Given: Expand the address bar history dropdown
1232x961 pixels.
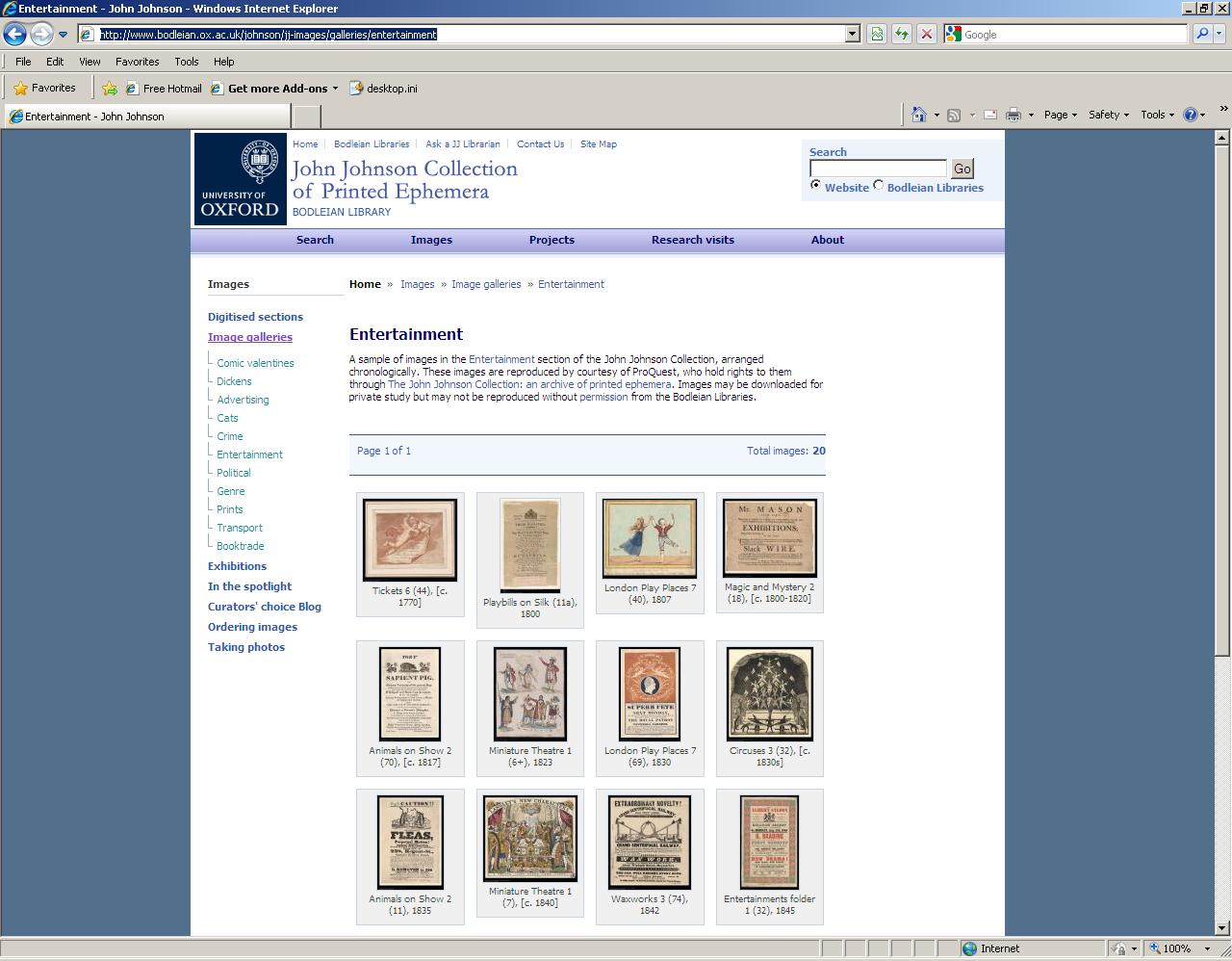Looking at the screenshot, I should 851,33.
